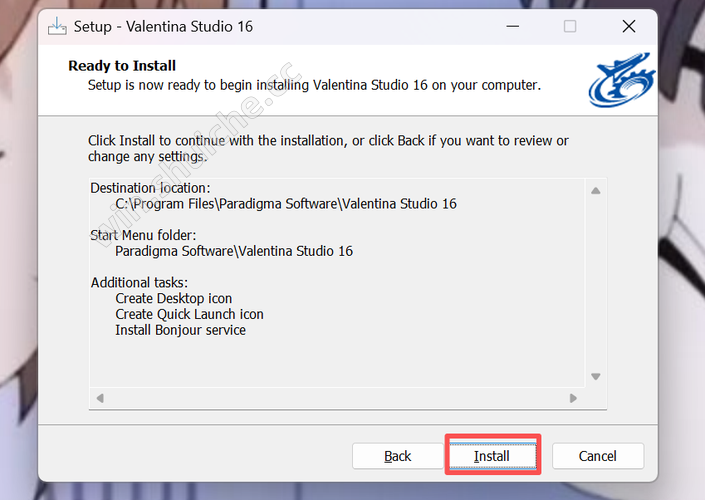Go Back to review settings
The width and height of the screenshot is (705, 500).
coord(397,456)
